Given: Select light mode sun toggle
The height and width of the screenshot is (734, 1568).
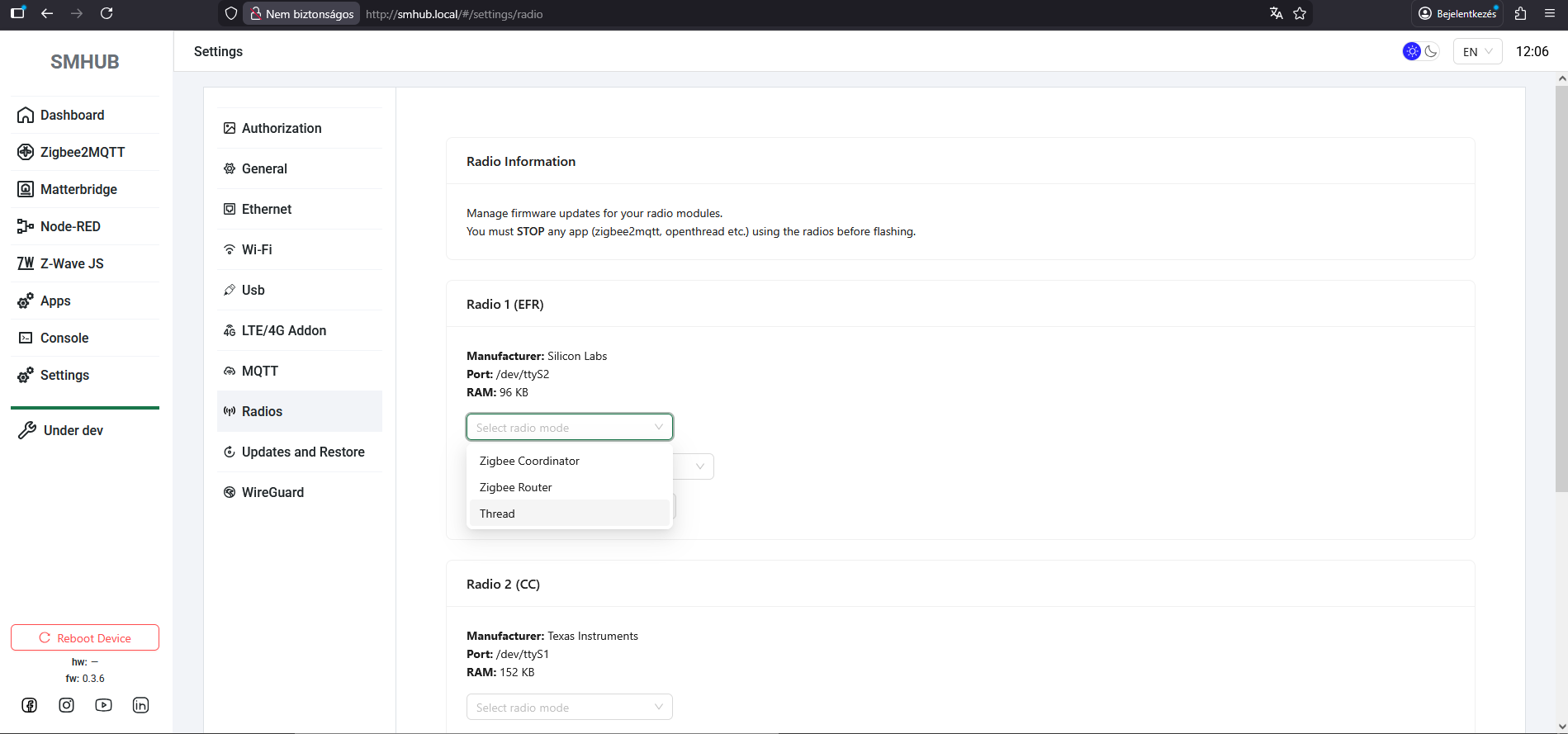Looking at the screenshot, I should [x=1412, y=51].
